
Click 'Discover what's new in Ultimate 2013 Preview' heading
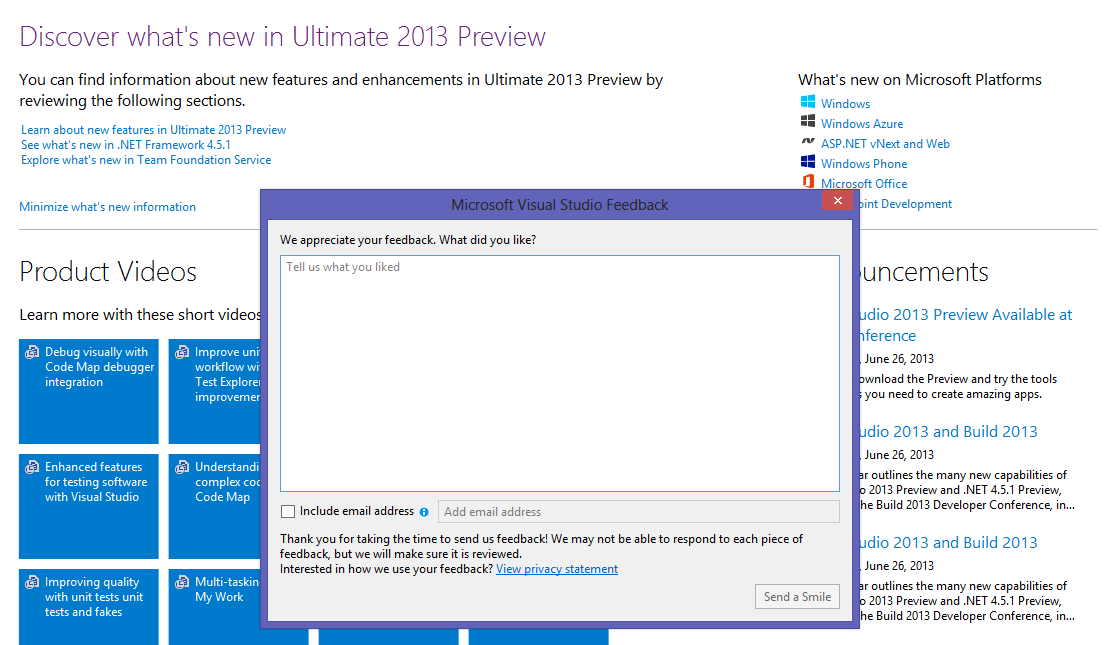click(x=282, y=36)
